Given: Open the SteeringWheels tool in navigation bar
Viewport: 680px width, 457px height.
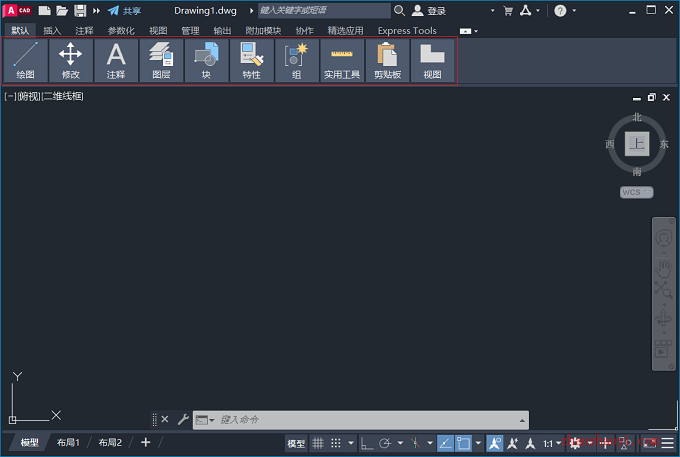Looking at the screenshot, I should pyautogui.click(x=663, y=238).
